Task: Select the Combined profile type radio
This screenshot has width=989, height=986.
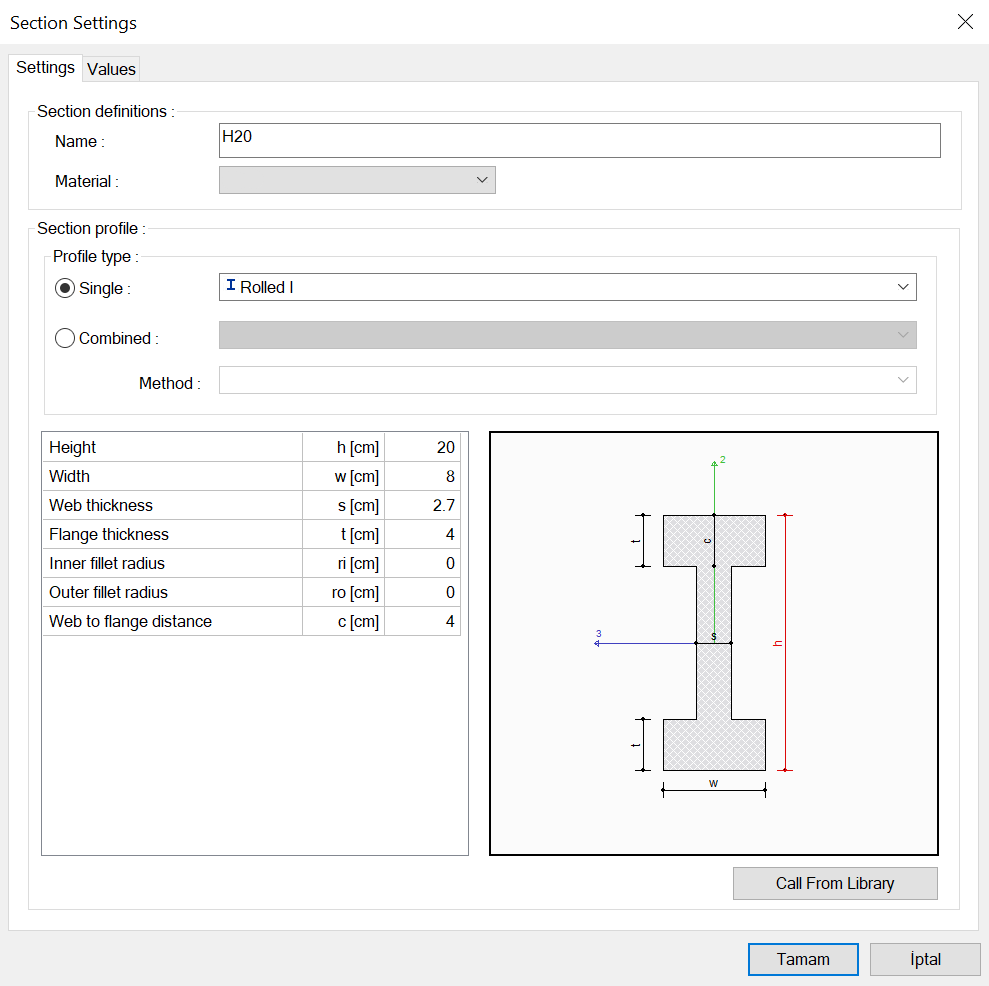Action: [65, 338]
